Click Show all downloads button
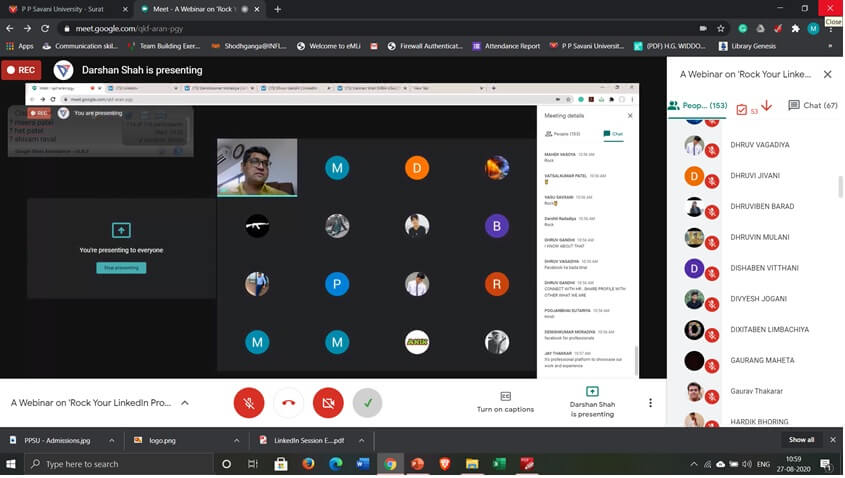 pos(801,440)
